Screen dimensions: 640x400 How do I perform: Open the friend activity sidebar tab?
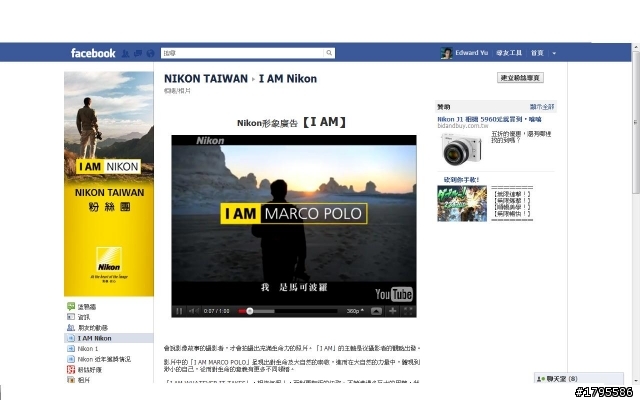[93, 328]
